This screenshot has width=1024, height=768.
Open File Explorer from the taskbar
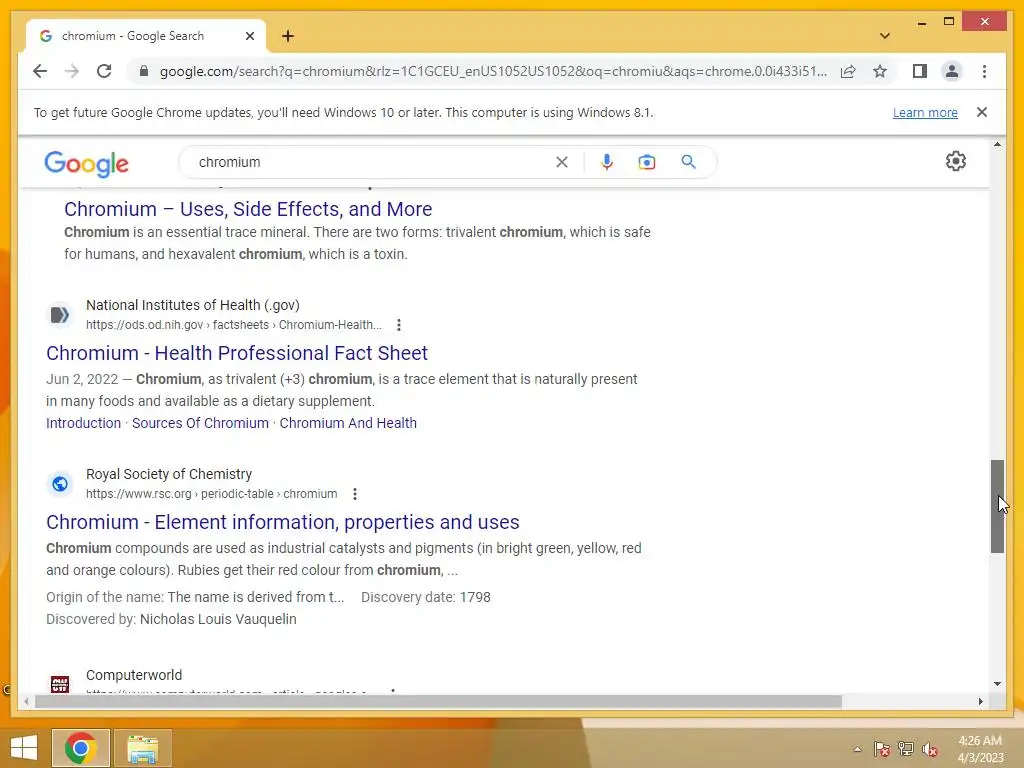[x=142, y=748]
